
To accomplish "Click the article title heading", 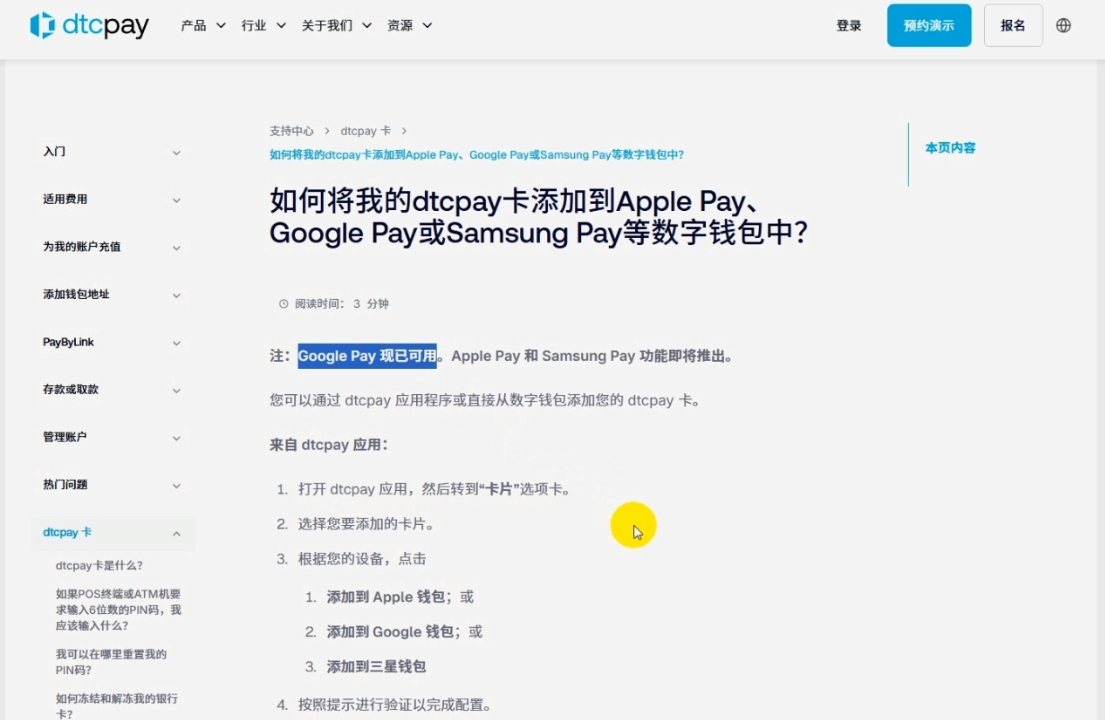I will 538,217.
